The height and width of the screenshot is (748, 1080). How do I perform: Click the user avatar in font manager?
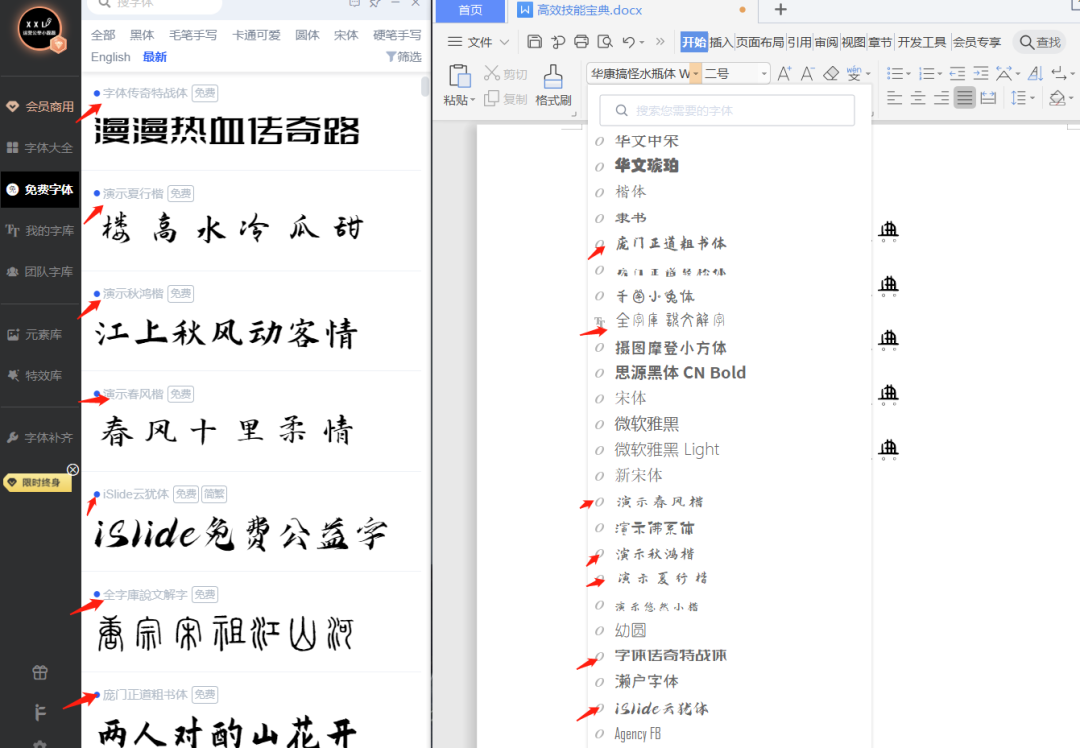click(40, 29)
